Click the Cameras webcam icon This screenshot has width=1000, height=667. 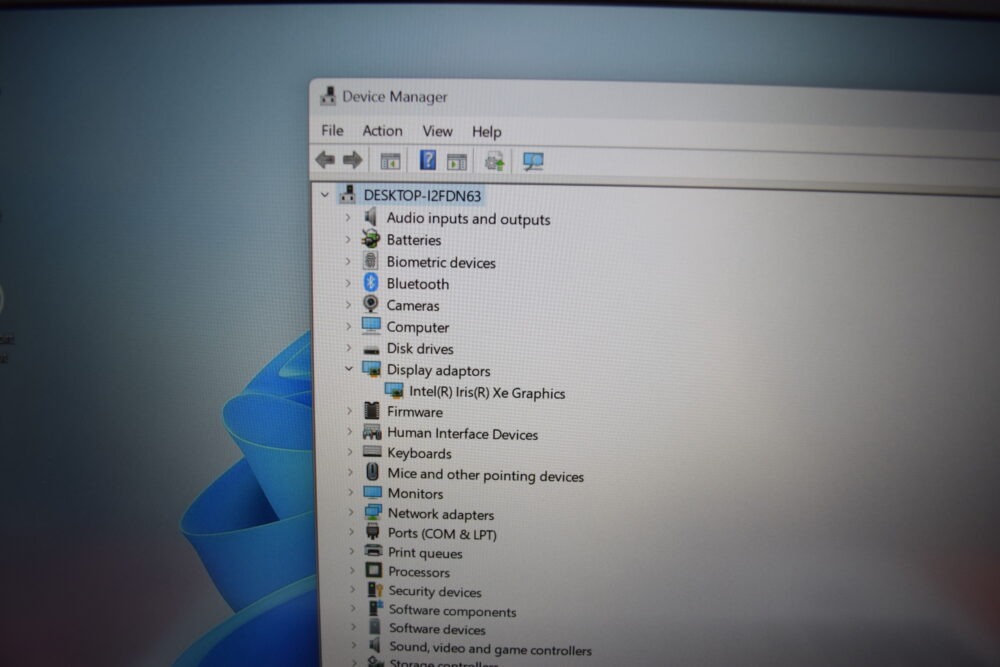point(371,304)
